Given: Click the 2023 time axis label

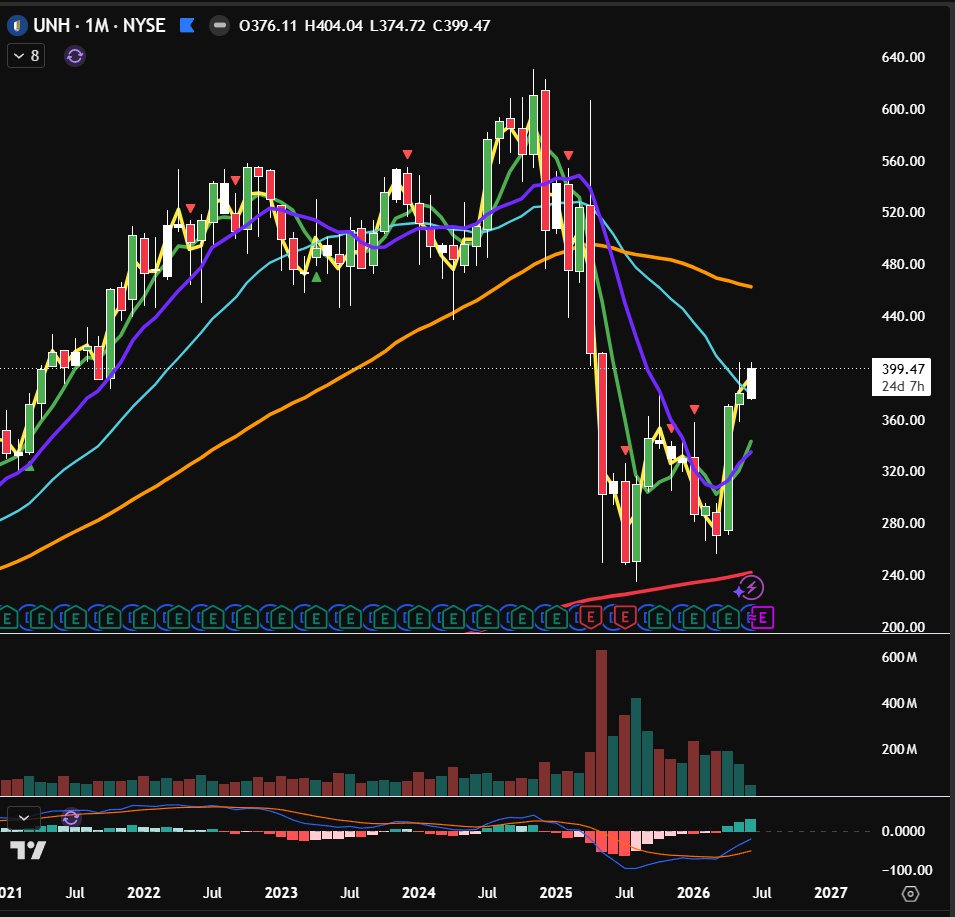Looking at the screenshot, I should [281, 893].
